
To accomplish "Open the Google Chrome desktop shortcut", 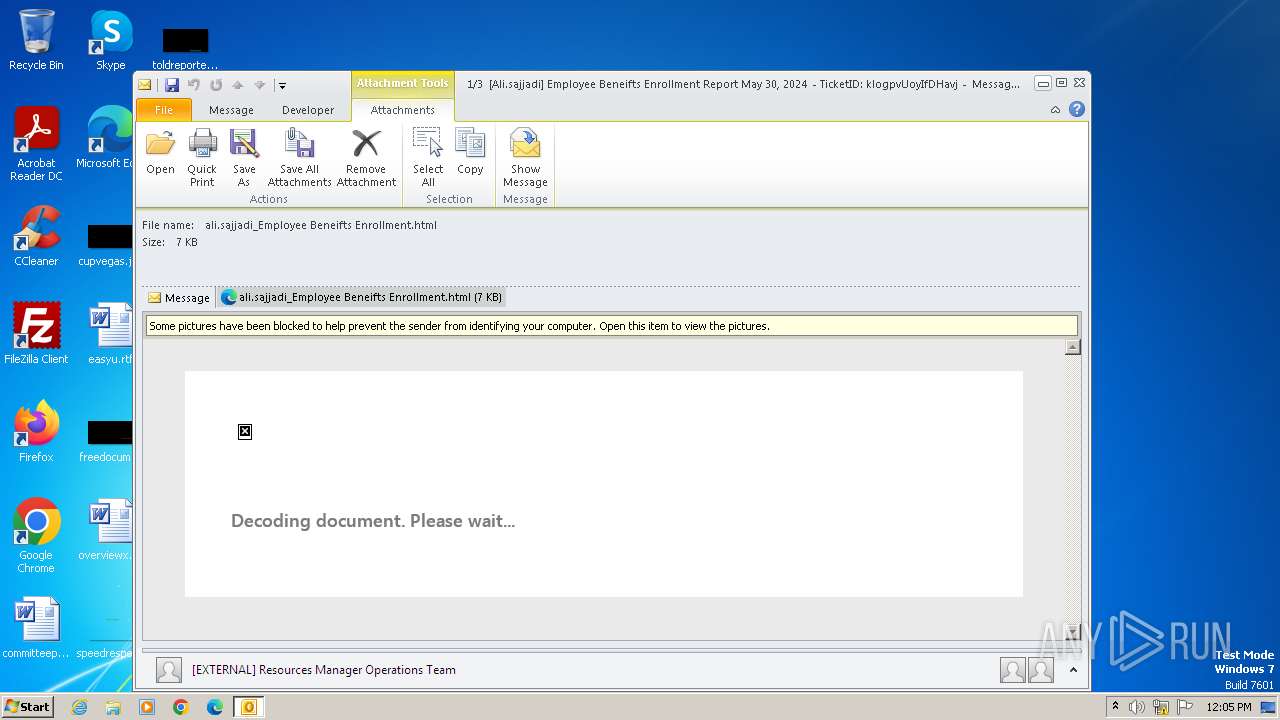I will [36, 535].
